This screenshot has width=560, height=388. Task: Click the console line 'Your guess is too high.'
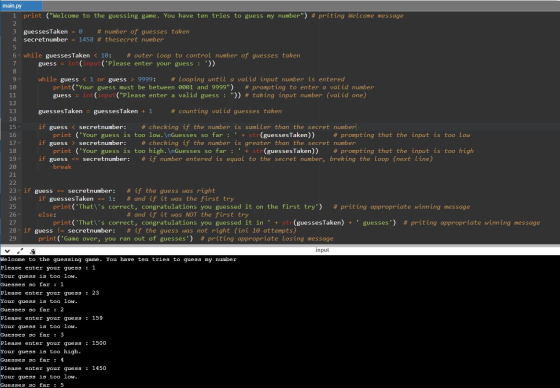tap(41, 352)
